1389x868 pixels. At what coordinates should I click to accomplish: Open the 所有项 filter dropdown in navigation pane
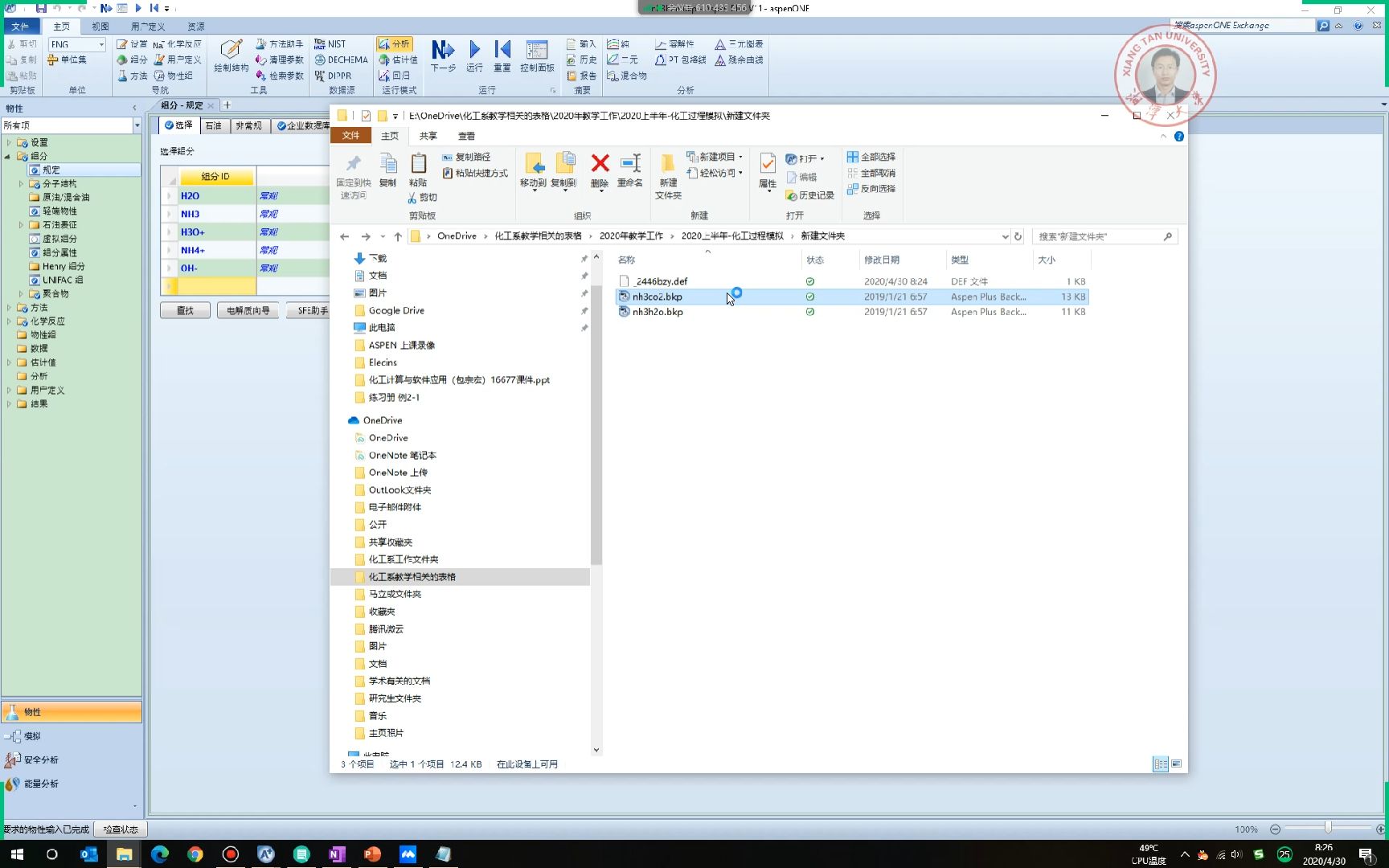[x=137, y=125]
